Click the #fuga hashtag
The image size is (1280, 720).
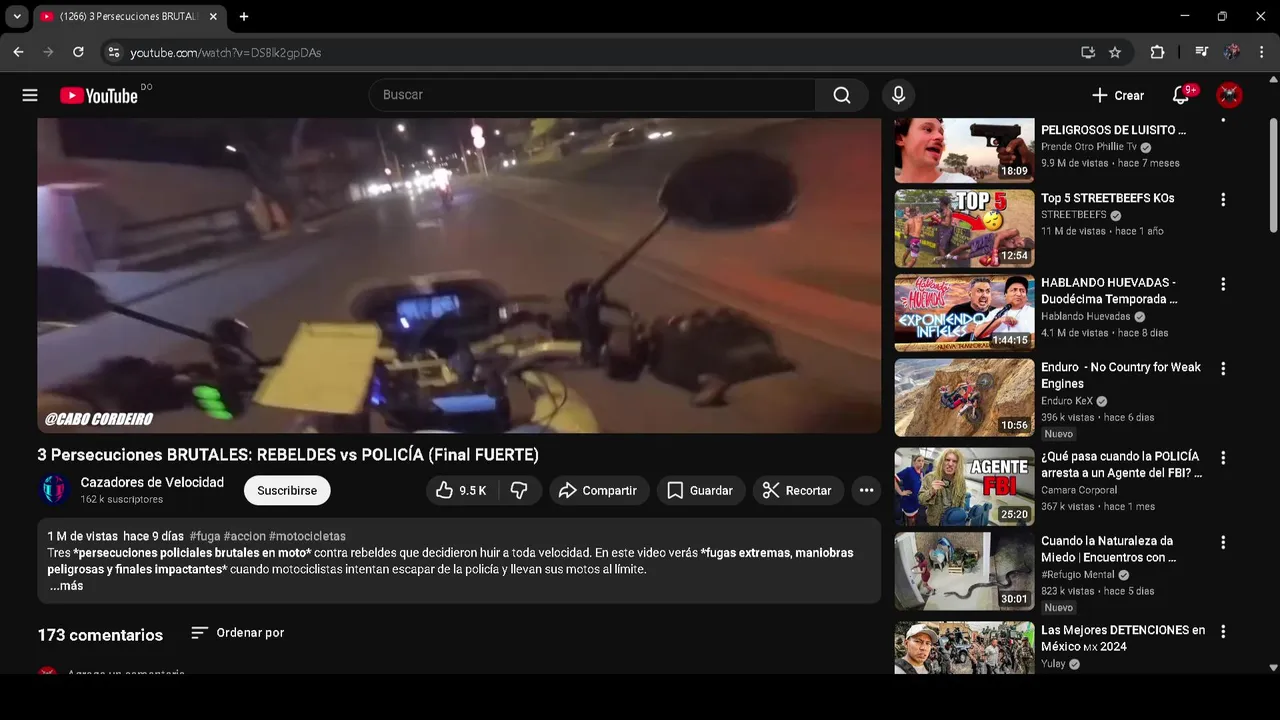(205, 536)
